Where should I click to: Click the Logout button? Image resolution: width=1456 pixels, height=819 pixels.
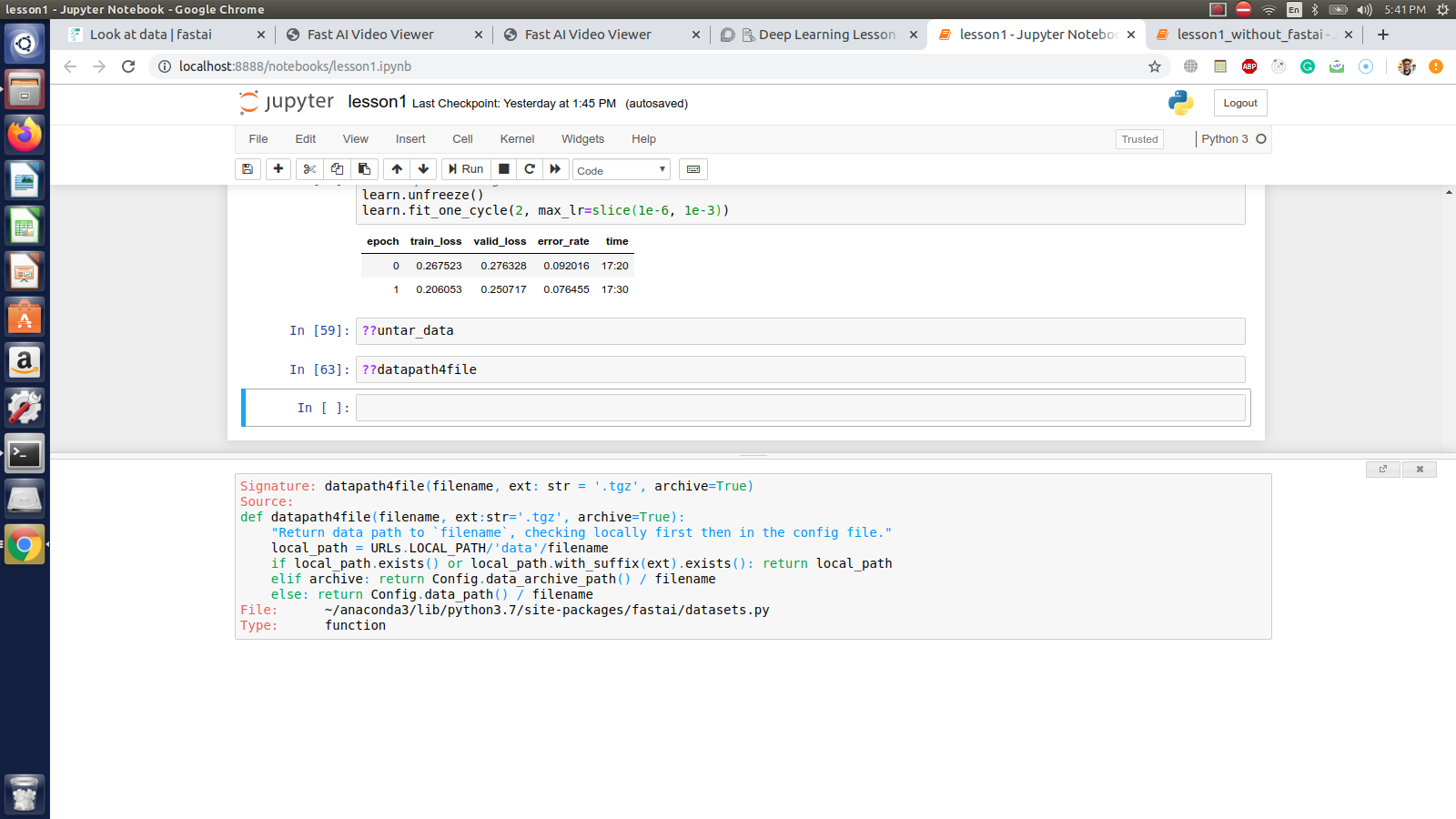(x=1239, y=103)
